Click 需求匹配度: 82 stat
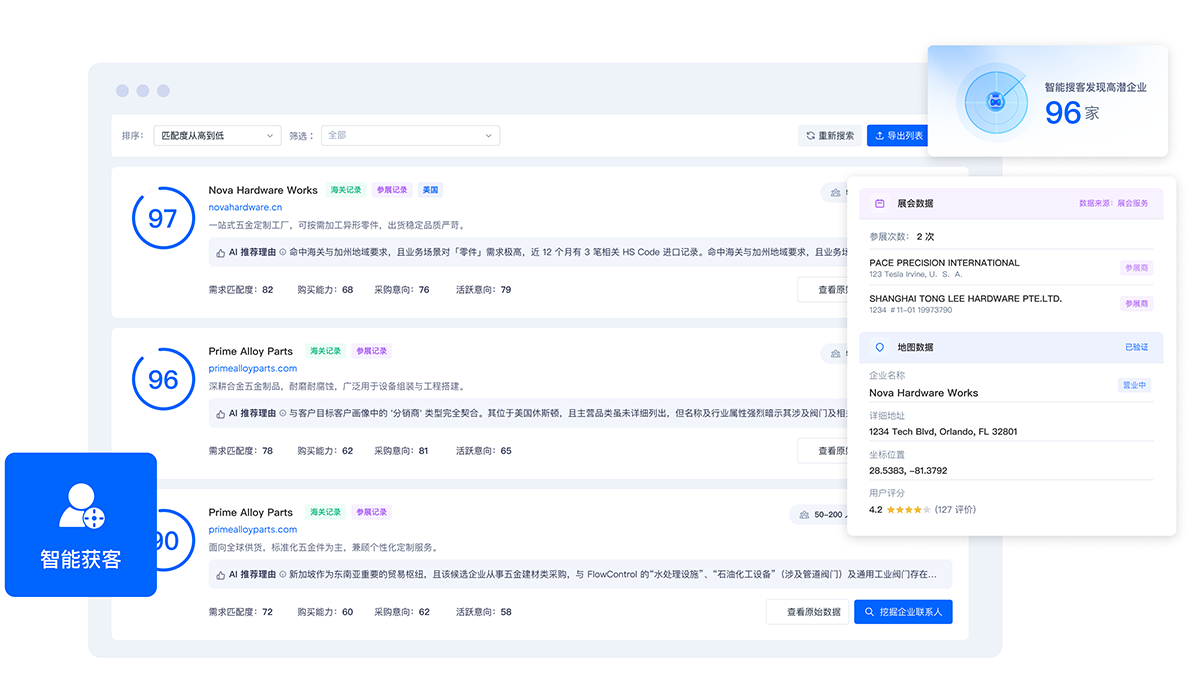 point(241,290)
